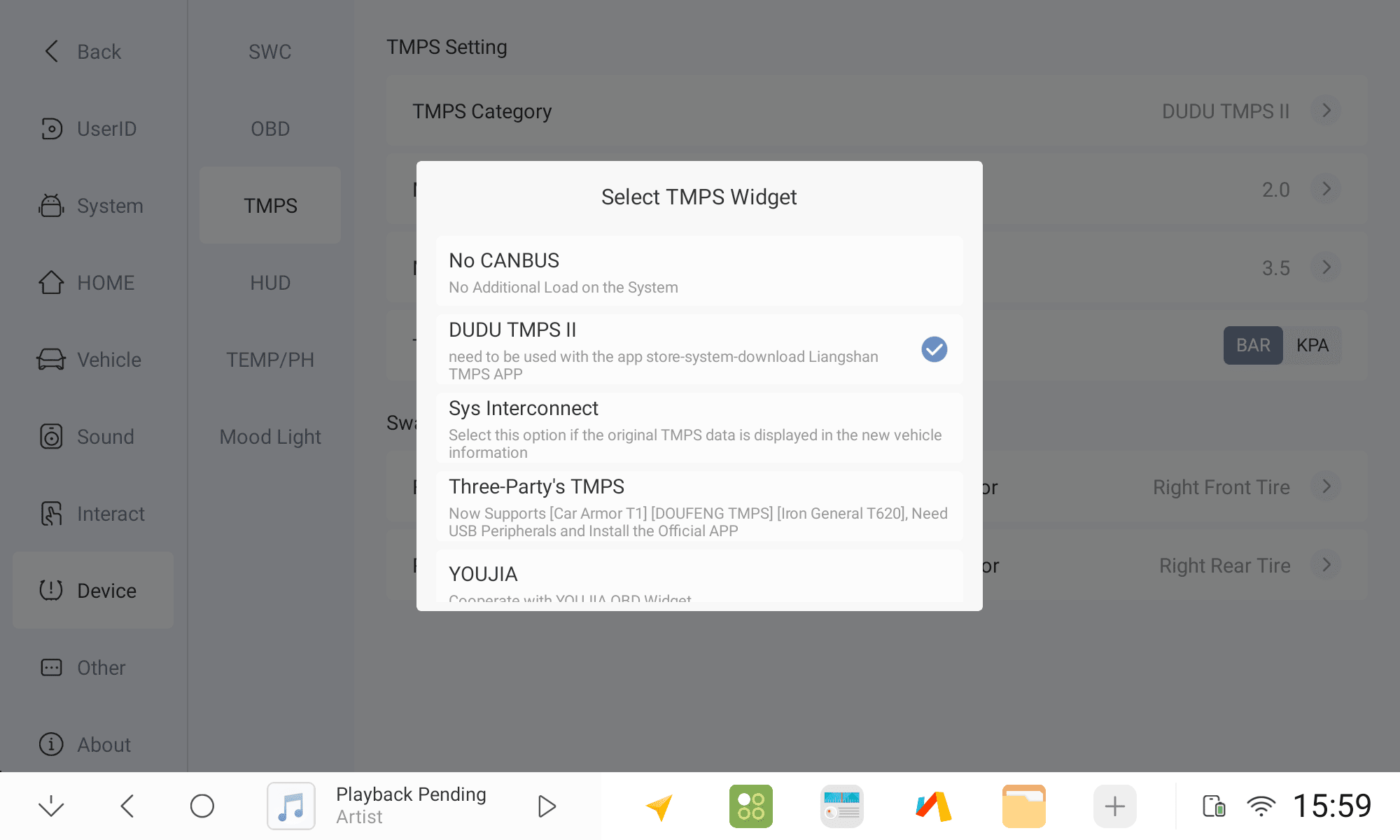Choose Sys Interconnect option

coord(699,428)
